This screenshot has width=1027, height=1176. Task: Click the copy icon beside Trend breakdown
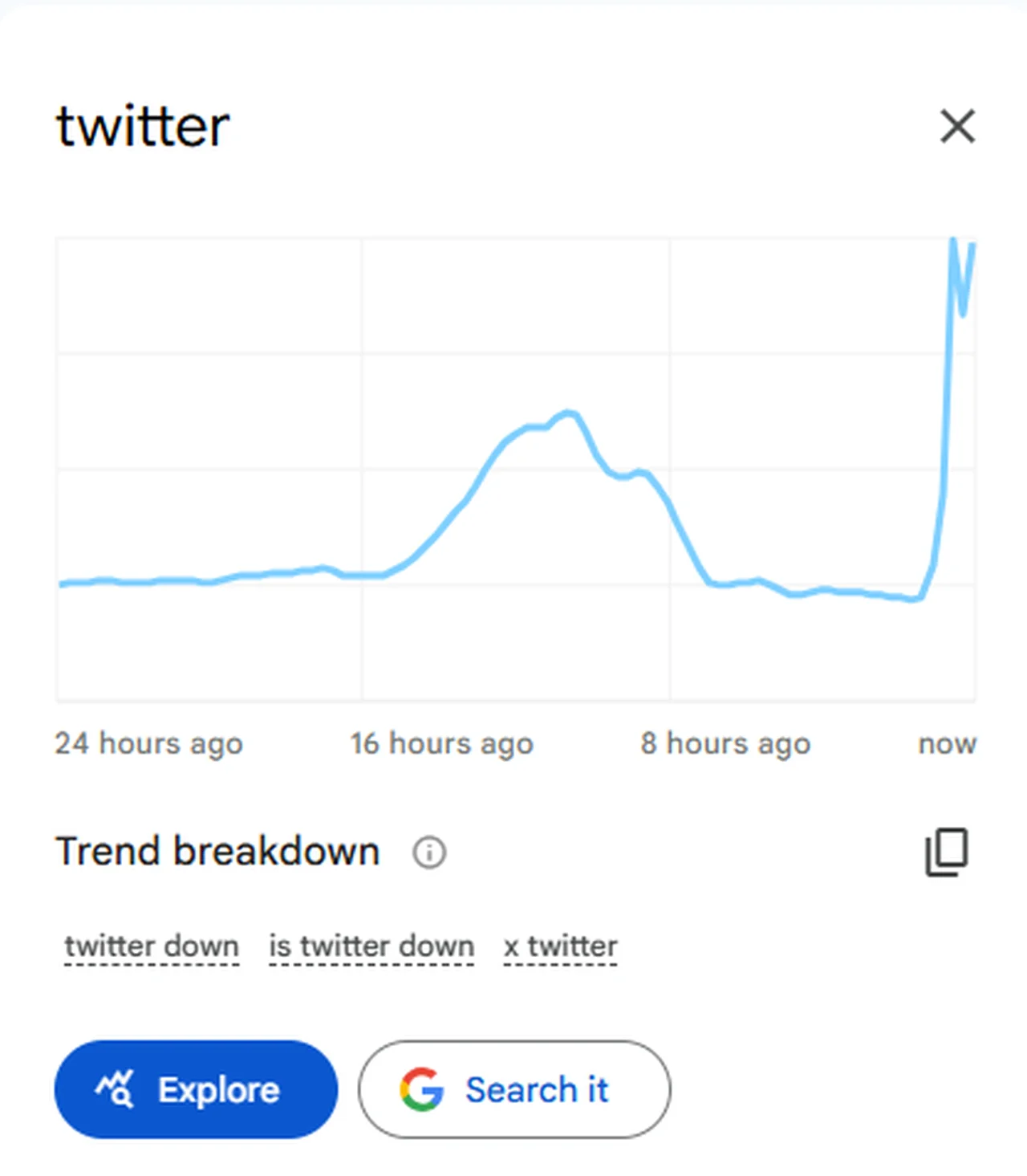946,852
